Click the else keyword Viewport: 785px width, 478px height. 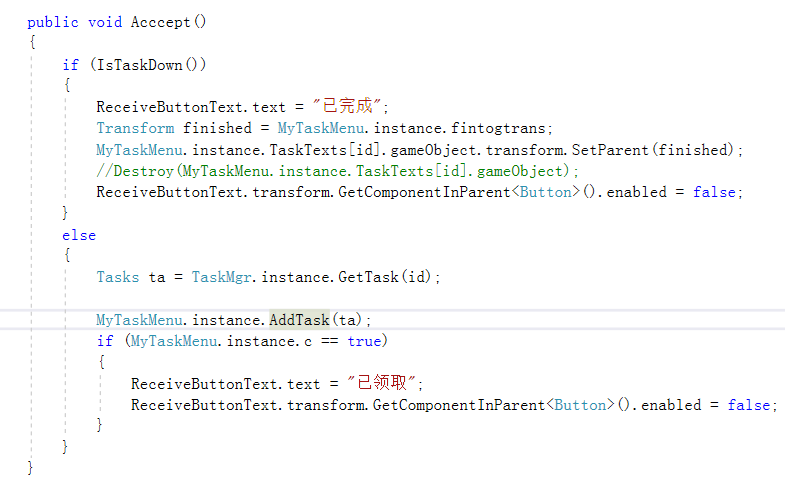click(79, 235)
